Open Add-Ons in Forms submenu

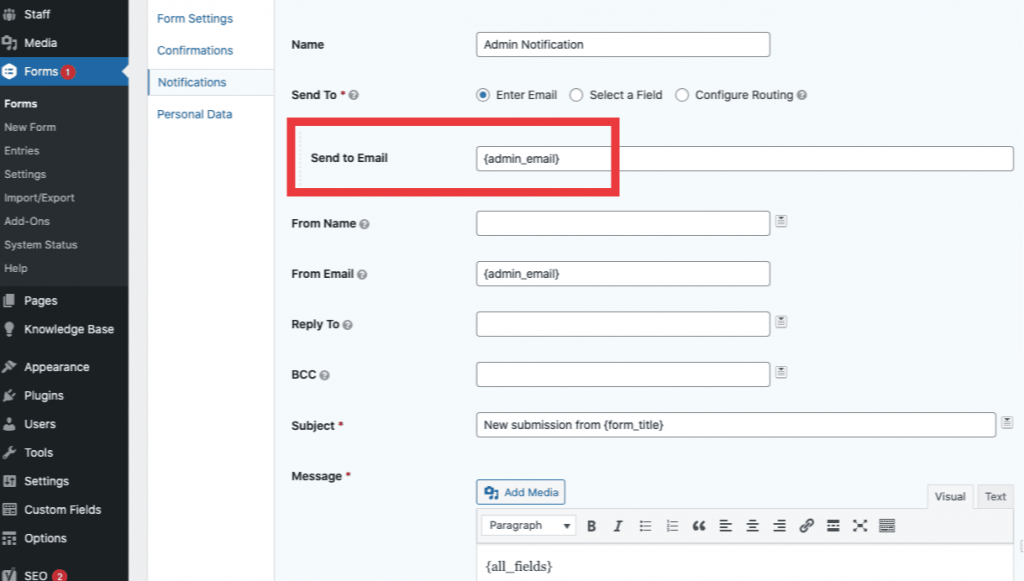coord(27,221)
